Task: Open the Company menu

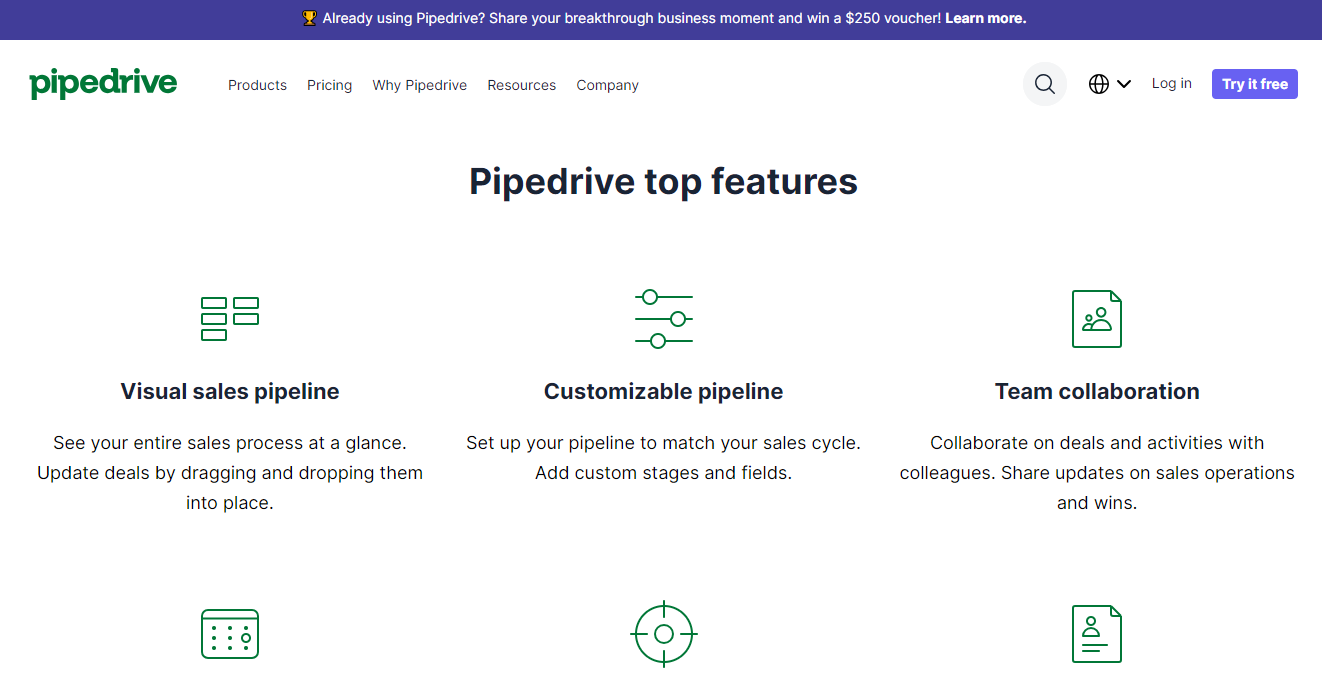Action: 607,85
